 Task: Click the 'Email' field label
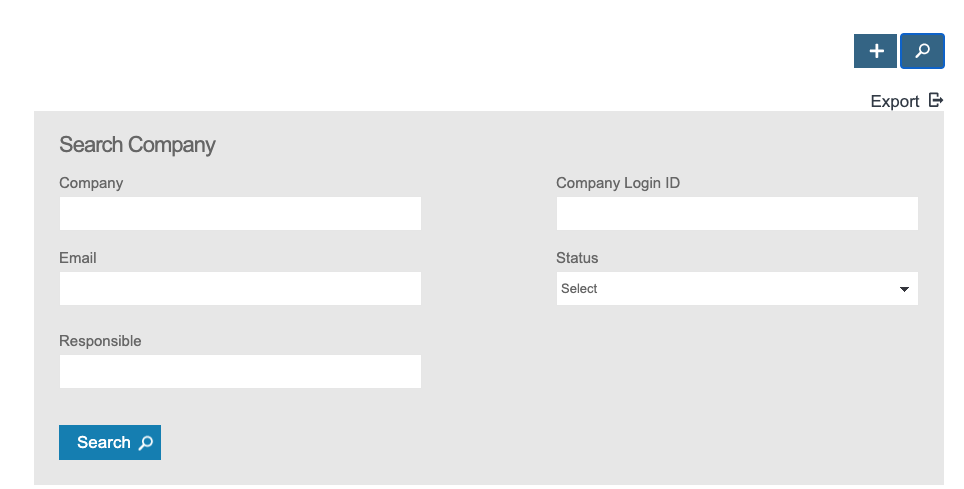click(78, 258)
